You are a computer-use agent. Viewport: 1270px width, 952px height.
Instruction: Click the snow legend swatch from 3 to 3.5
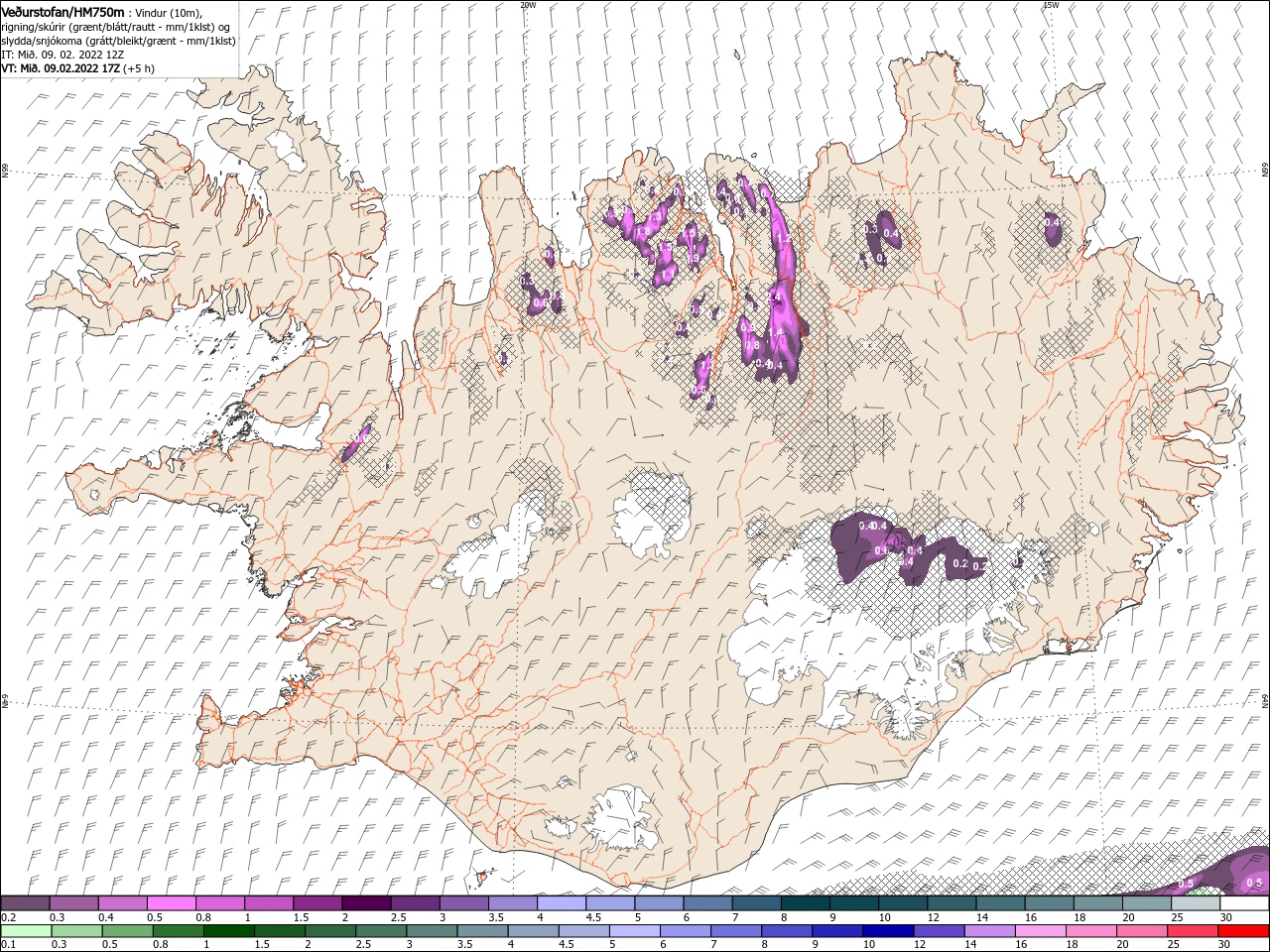[464, 903]
